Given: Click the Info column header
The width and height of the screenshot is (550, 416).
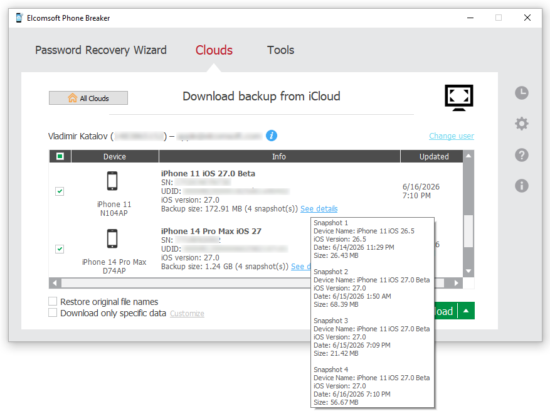Looking at the screenshot, I should click(279, 156).
